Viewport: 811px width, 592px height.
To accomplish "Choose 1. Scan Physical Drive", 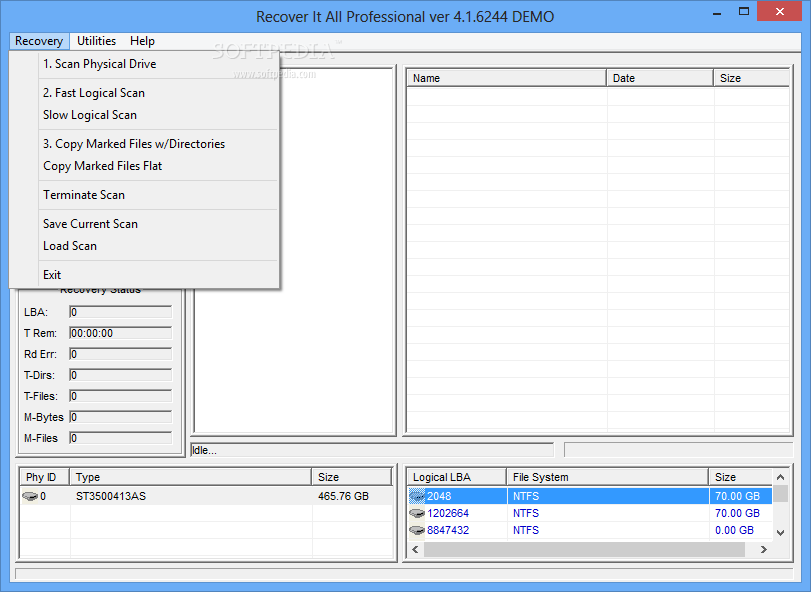I will click(159, 64).
